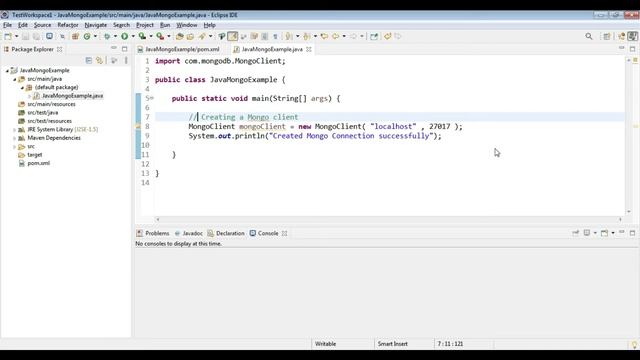Click Collapse All in Package Explorer
The width and height of the screenshot is (640, 360).
(89, 60)
